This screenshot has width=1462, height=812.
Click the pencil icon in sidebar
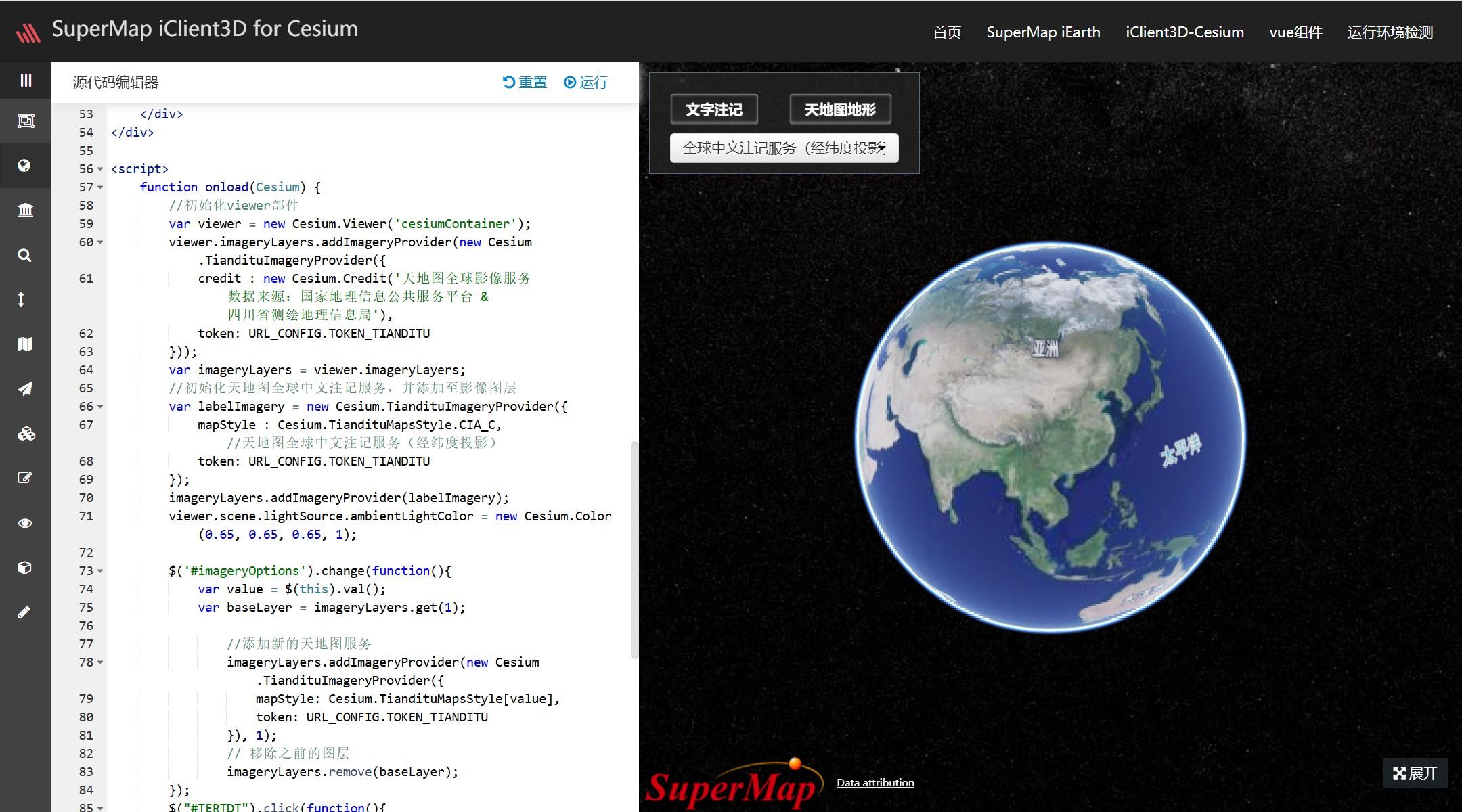[24, 612]
